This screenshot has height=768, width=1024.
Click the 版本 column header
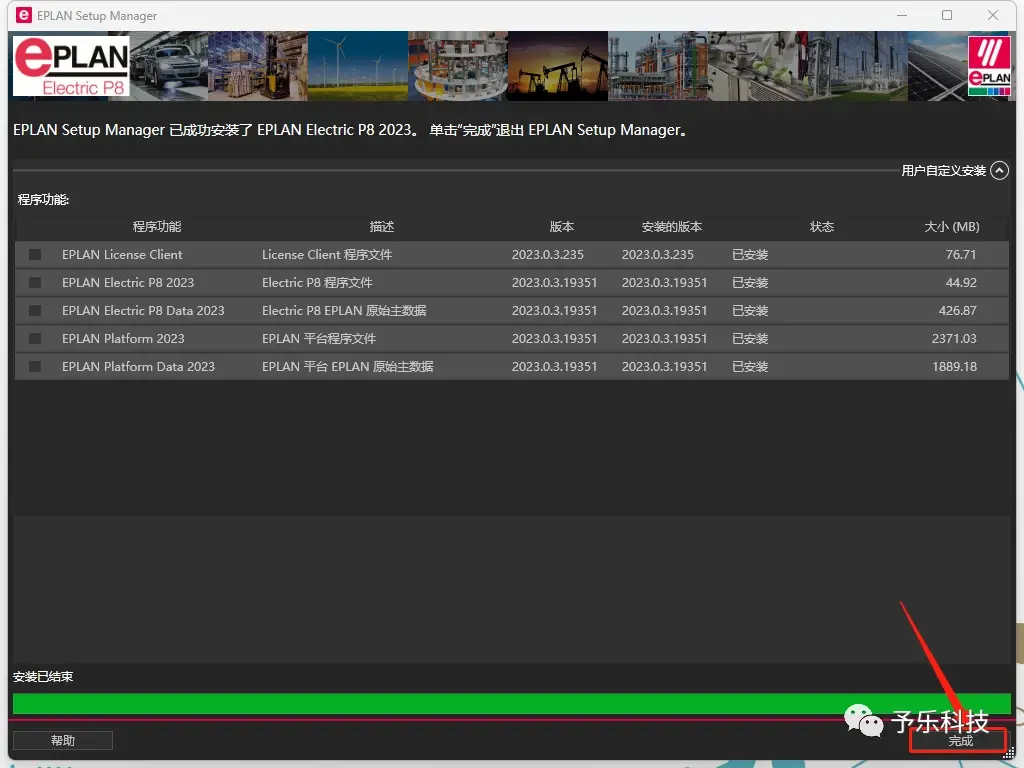click(x=562, y=227)
